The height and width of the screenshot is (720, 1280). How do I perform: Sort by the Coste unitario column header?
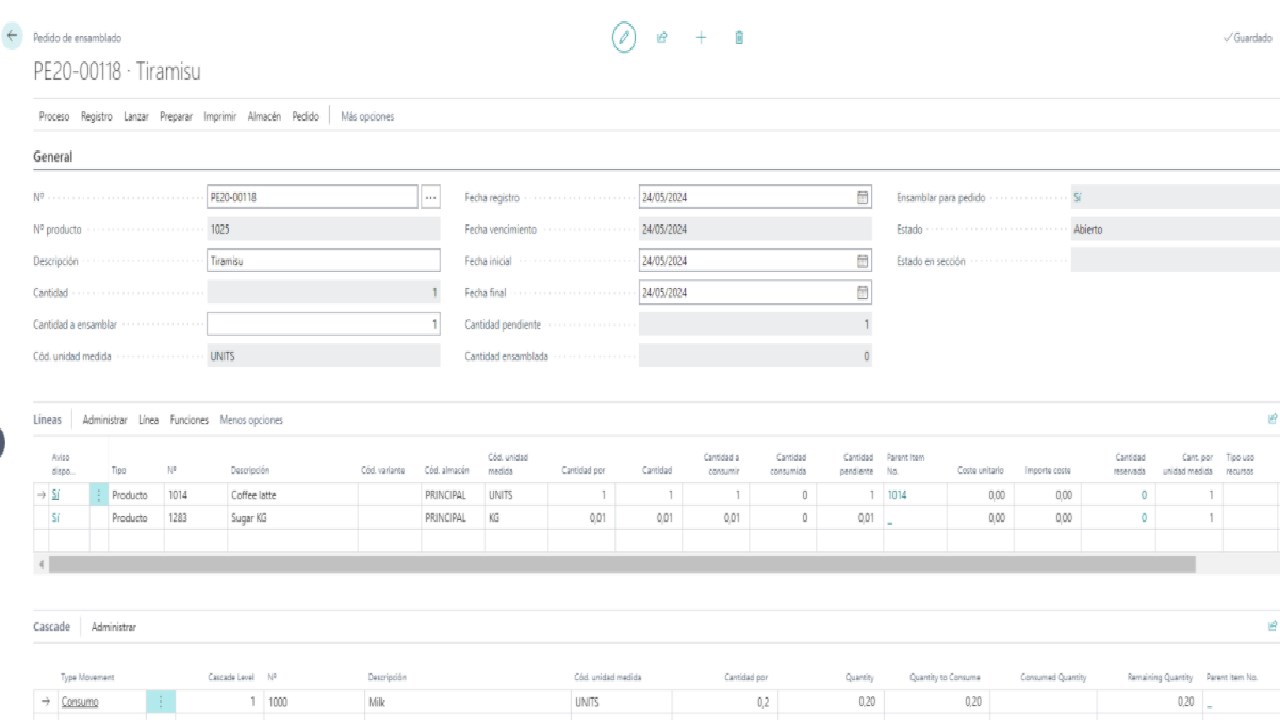pos(980,470)
